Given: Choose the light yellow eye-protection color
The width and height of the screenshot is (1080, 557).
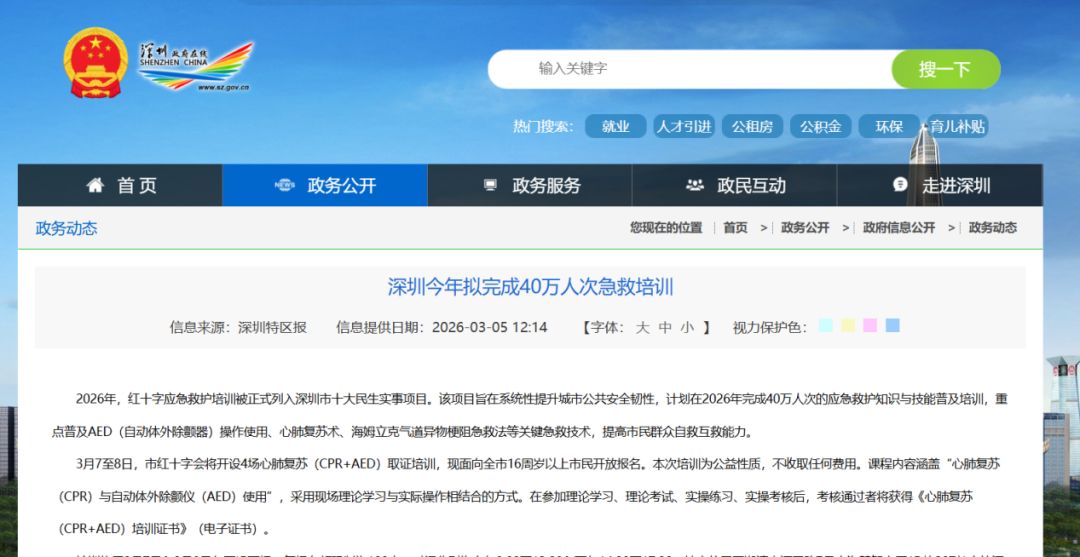Looking at the screenshot, I should coord(848,326).
